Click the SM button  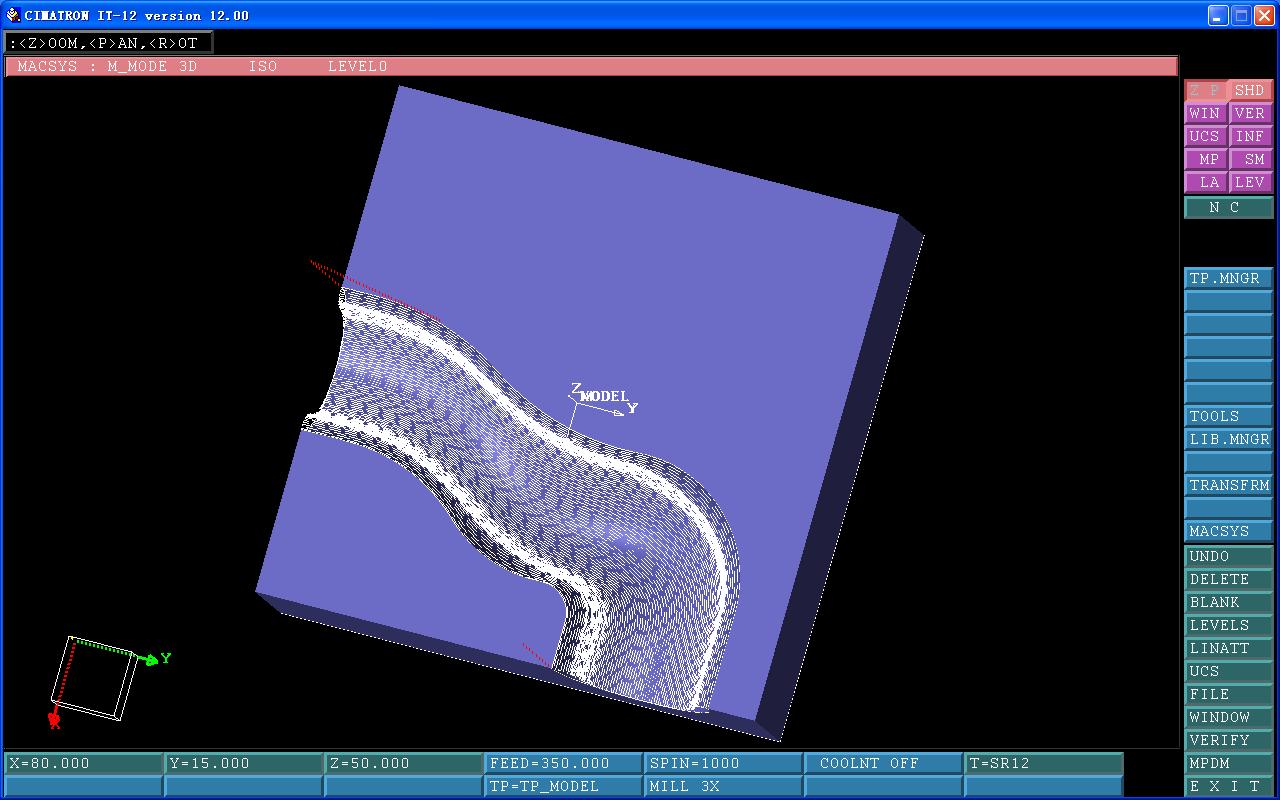coord(1250,159)
